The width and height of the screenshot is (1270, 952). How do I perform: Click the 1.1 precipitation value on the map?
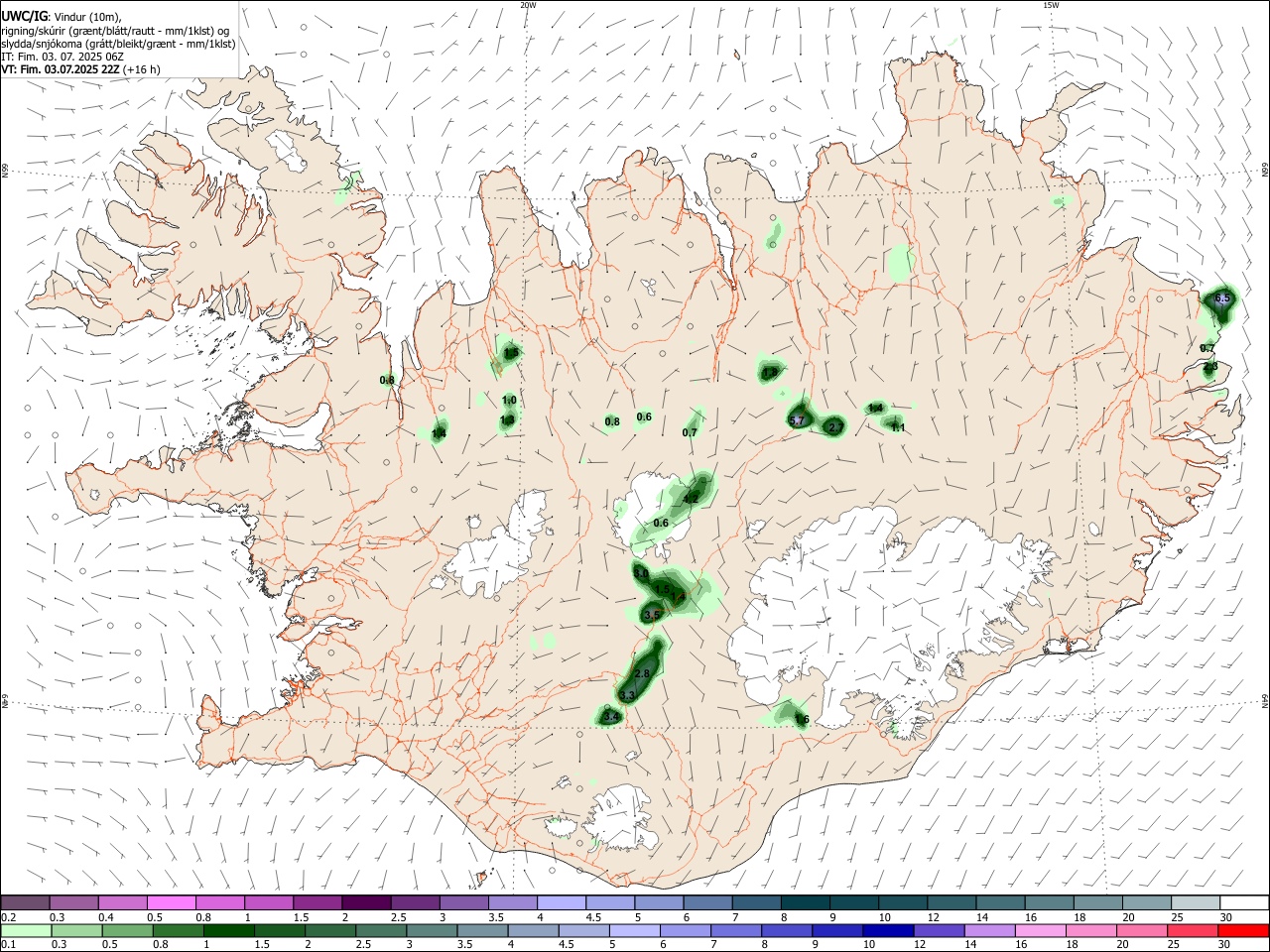pos(898,427)
